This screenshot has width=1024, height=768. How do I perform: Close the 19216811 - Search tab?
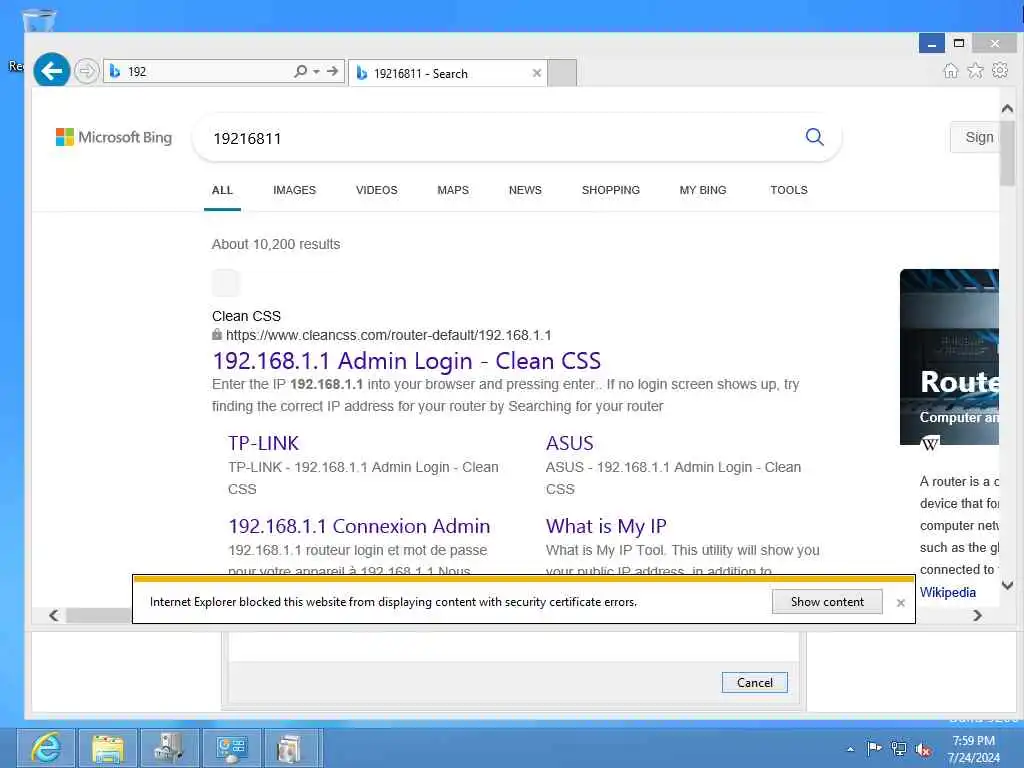(537, 73)
